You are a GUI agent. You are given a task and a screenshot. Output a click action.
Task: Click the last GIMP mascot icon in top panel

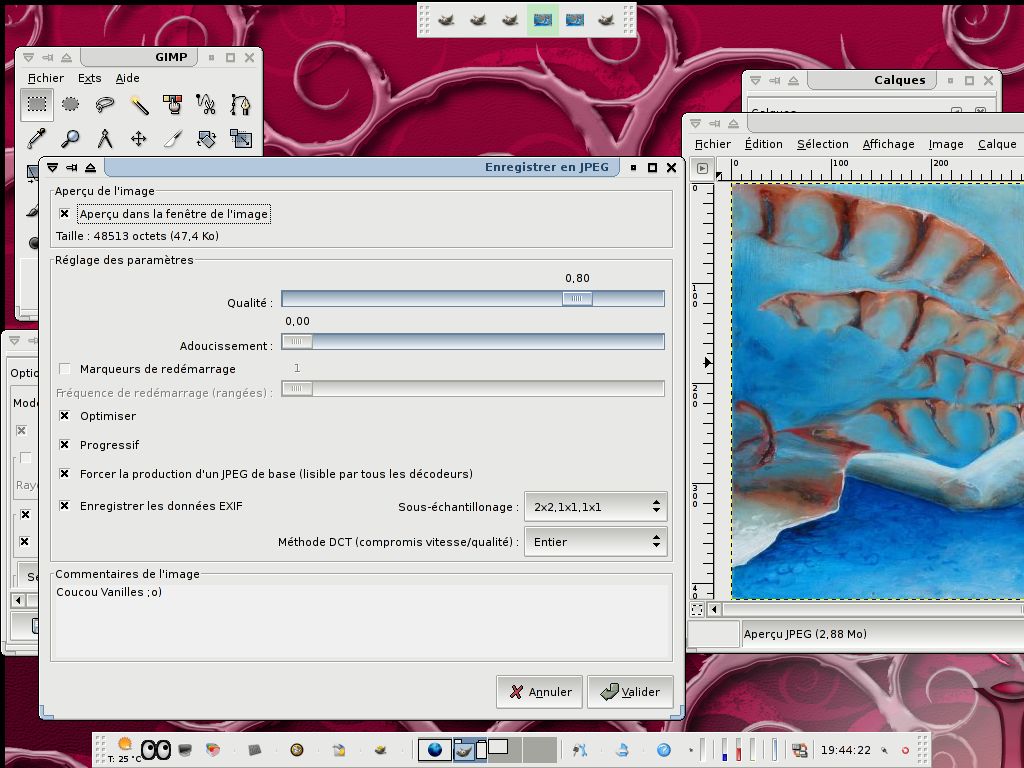[x=606, y=20]
